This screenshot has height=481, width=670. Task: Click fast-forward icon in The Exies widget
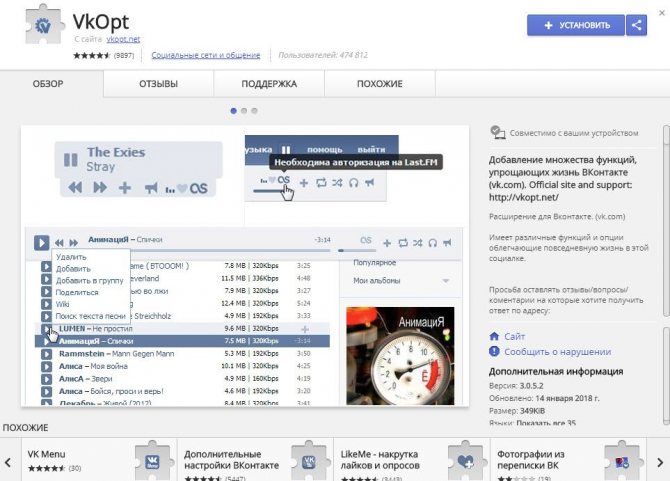pos(100,188)
